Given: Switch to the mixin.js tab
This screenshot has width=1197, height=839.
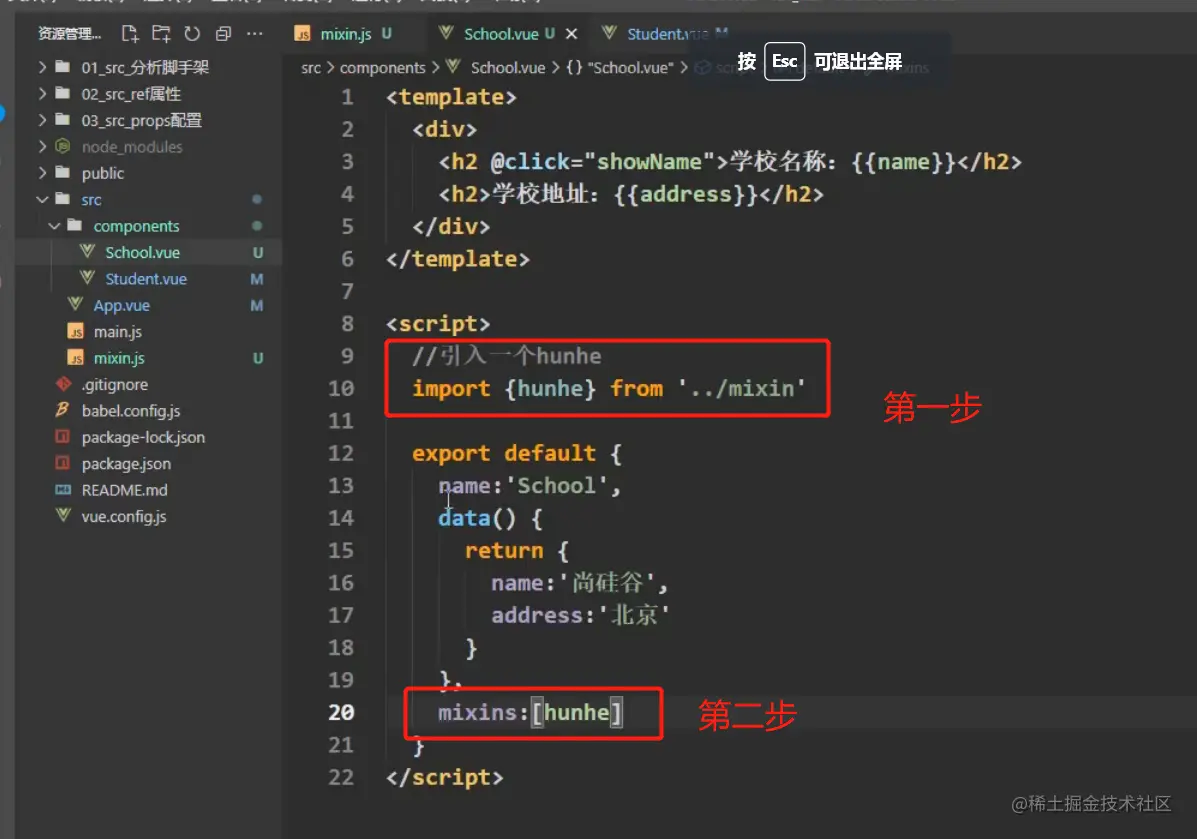Looking at the screenshot, I should (345, 34).
